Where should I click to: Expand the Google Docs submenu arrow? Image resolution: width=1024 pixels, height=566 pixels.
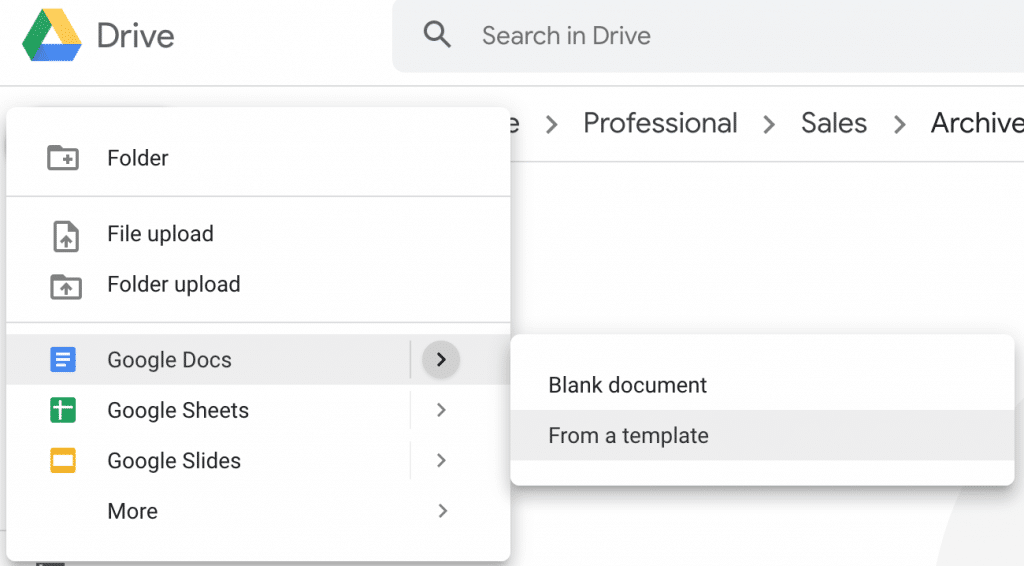click(441, 360)
